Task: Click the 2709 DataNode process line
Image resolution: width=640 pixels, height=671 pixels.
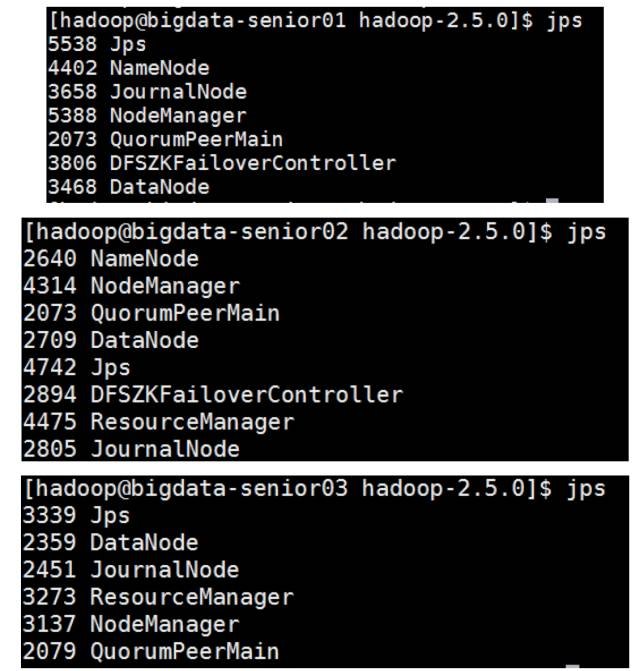Action: tap(110, 340)
